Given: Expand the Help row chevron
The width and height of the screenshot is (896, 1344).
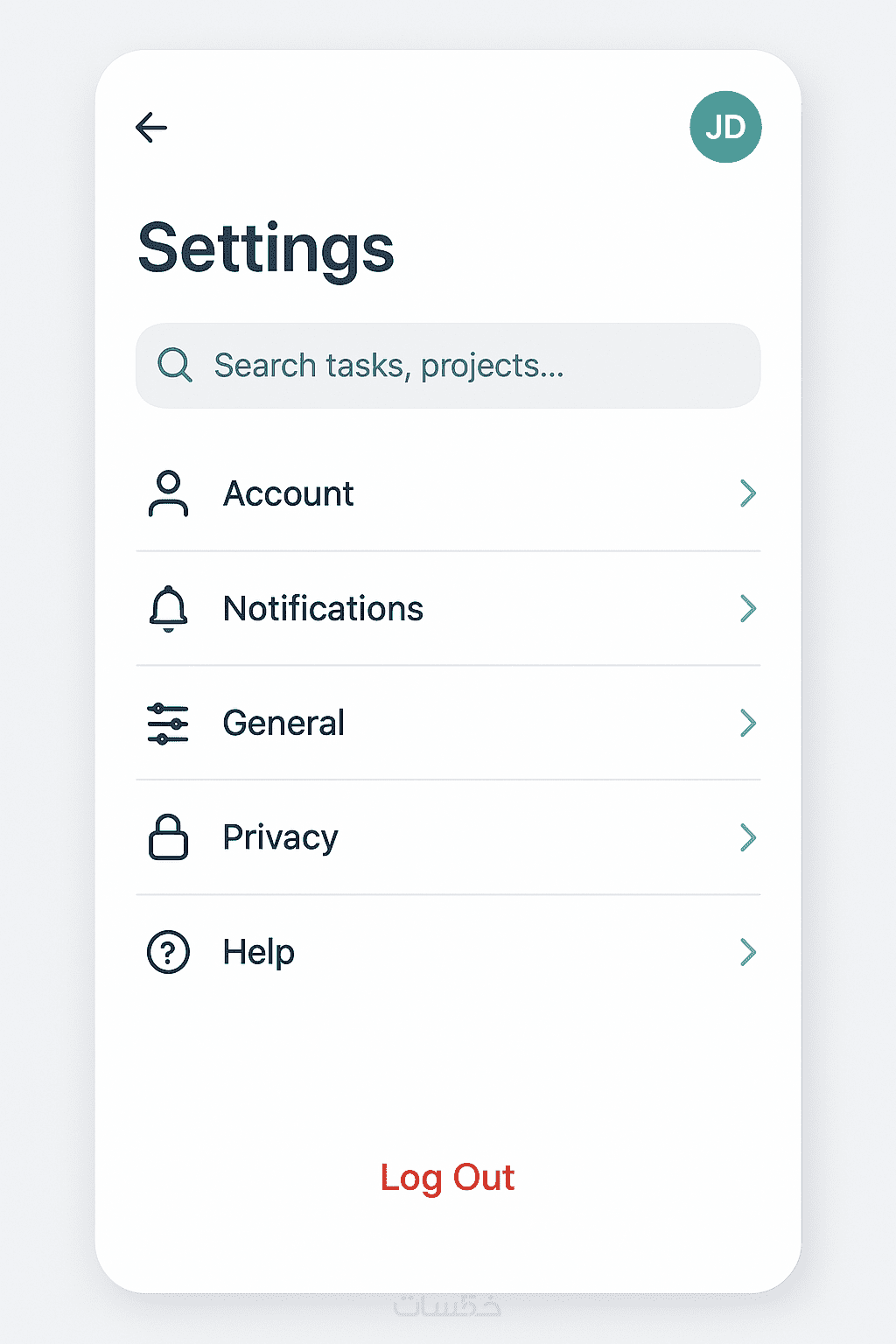Looking at the screenshot, I should 747,952.
